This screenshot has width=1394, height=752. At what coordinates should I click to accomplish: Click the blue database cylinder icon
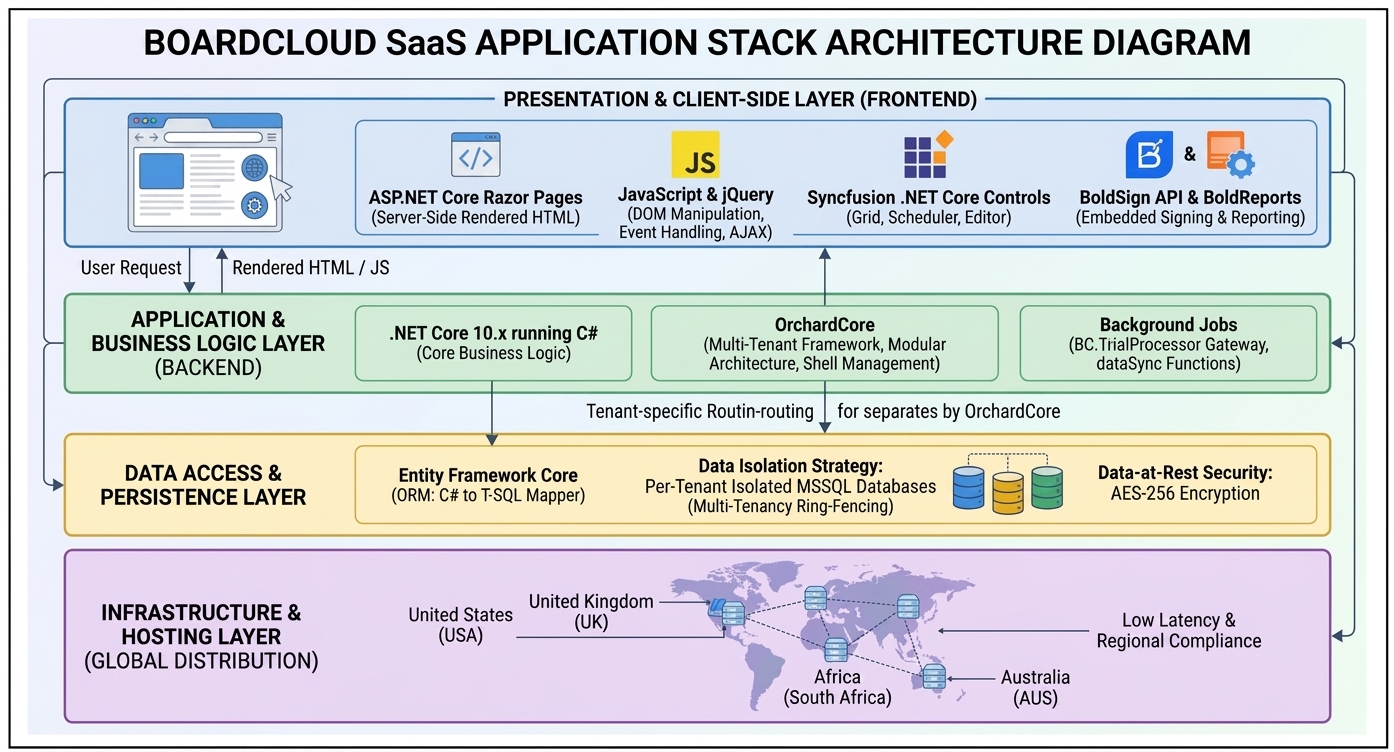click(969, 486)
